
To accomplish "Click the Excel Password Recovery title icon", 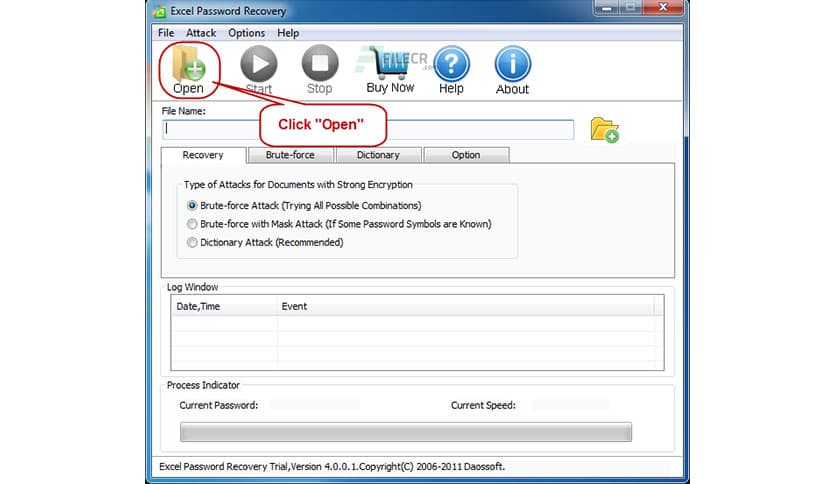I will point(159,11).
